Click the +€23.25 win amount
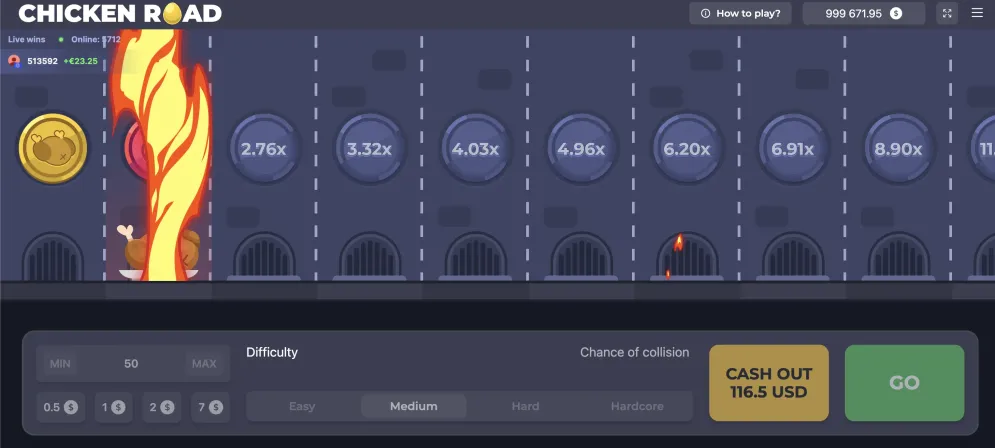Viewport: 995px width, 448px height. pyautogui.click(x=81, y=62)
